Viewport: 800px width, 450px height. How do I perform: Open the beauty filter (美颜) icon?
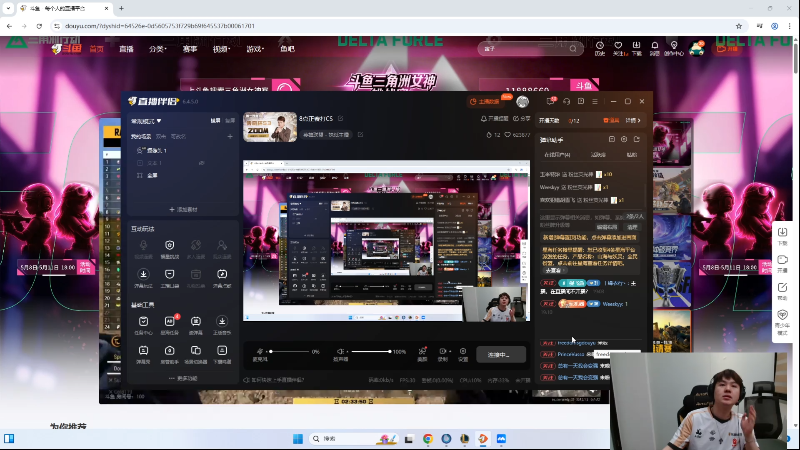coord(422,354)
